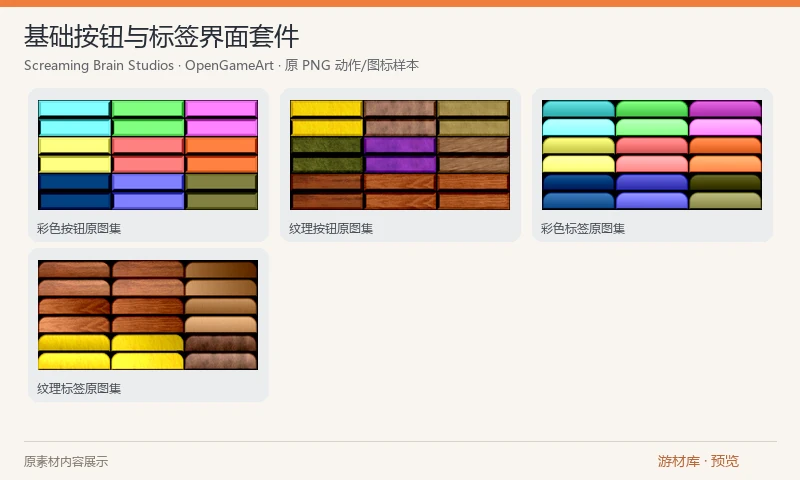
Task: Click the Screaming Brain Studios subtitle line
Action: pos(221,65)
